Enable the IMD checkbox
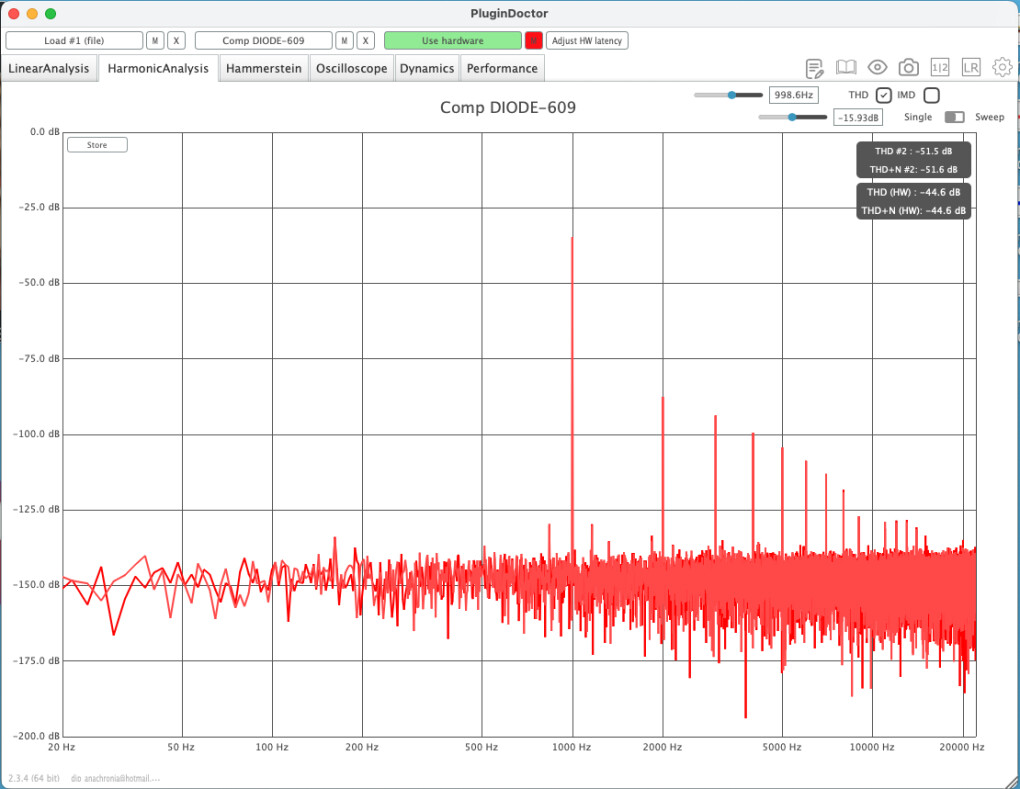This screenshot has height=789, width=1020. (x=931, y=95)
